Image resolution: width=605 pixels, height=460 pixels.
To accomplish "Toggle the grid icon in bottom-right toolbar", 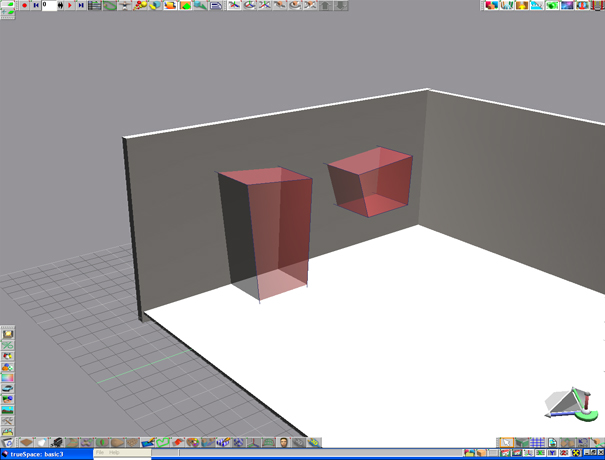I will [x=537, y=442].
